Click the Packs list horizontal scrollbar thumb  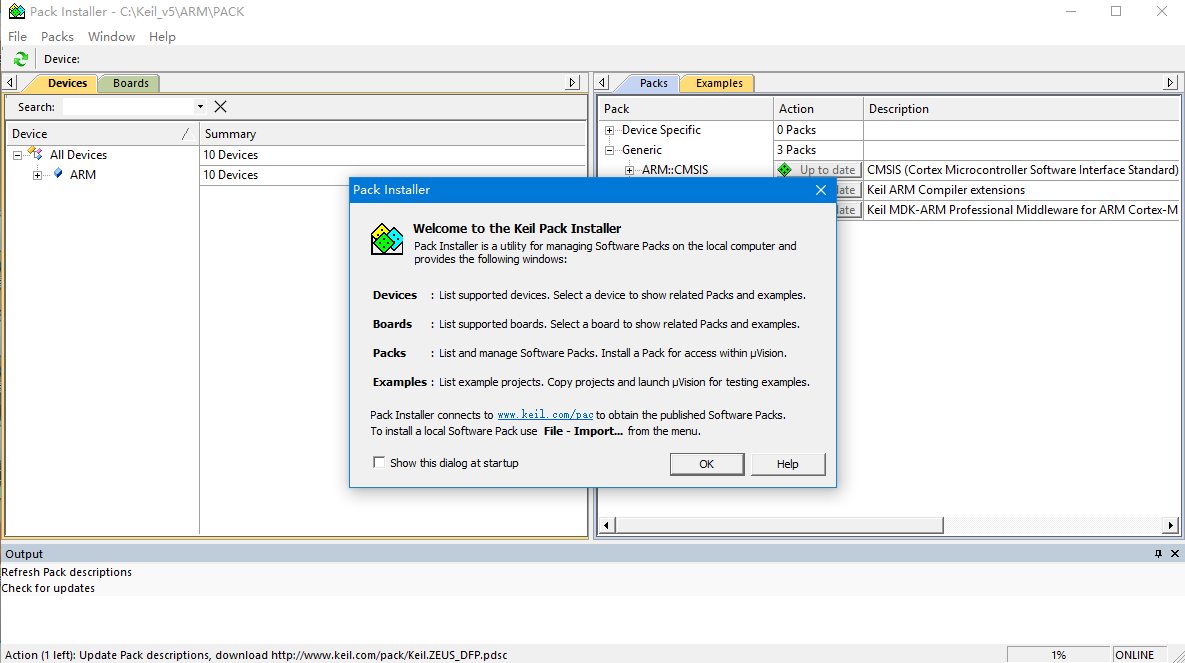coord(780,525)
